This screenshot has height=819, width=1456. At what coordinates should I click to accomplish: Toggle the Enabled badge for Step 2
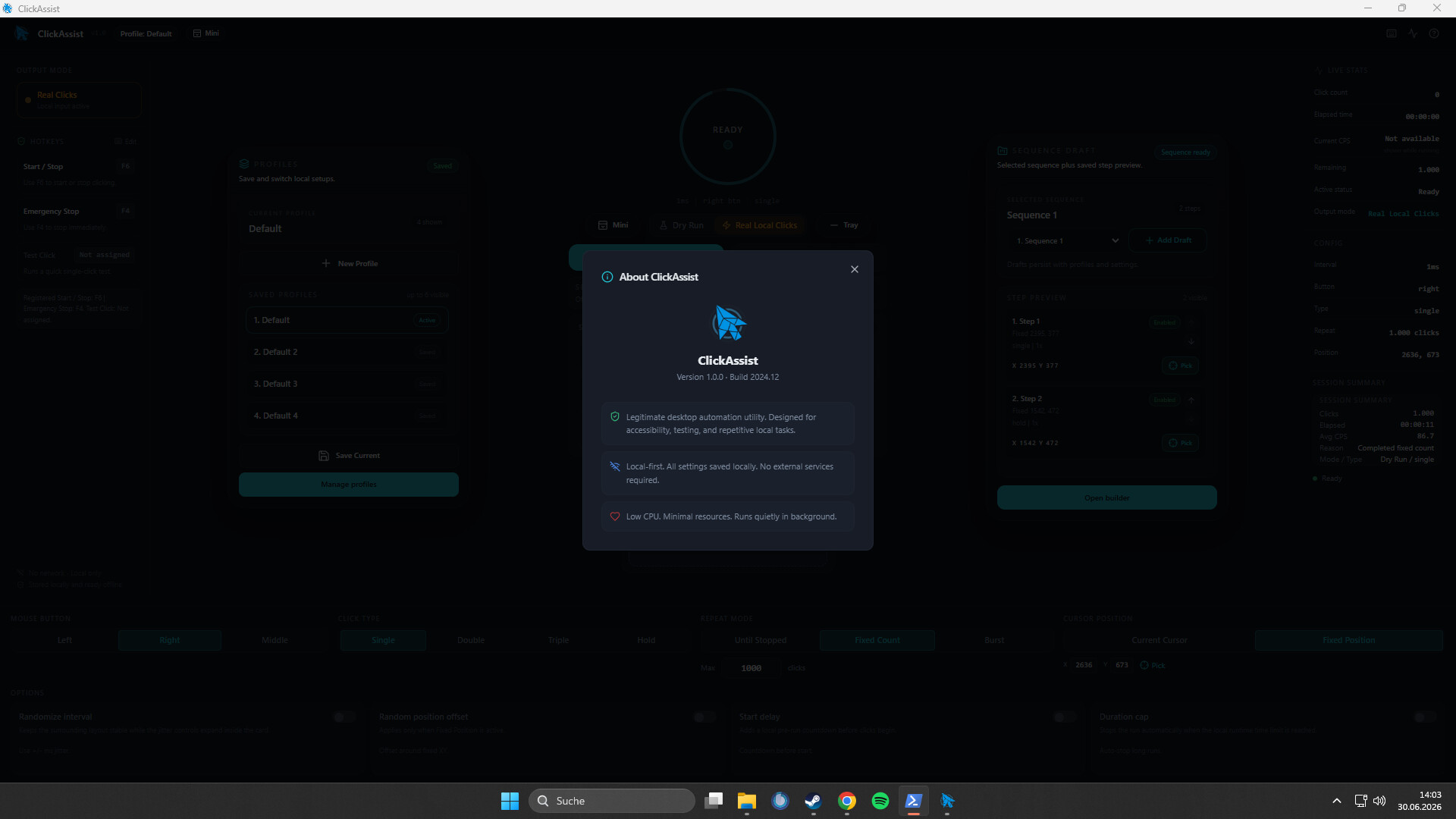1165,400
